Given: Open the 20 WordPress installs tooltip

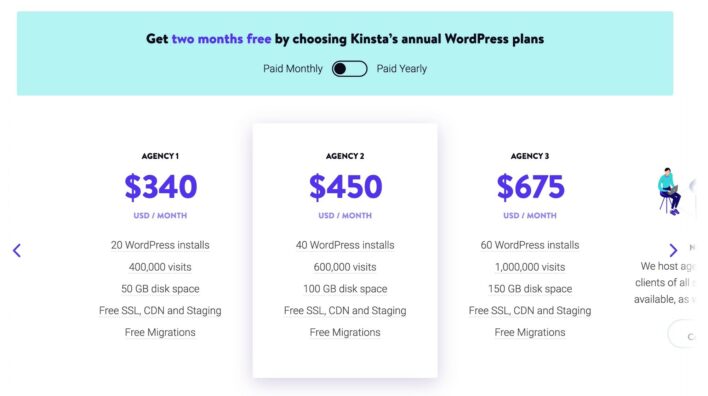Looking at the screenshot, I should point(160,245).
